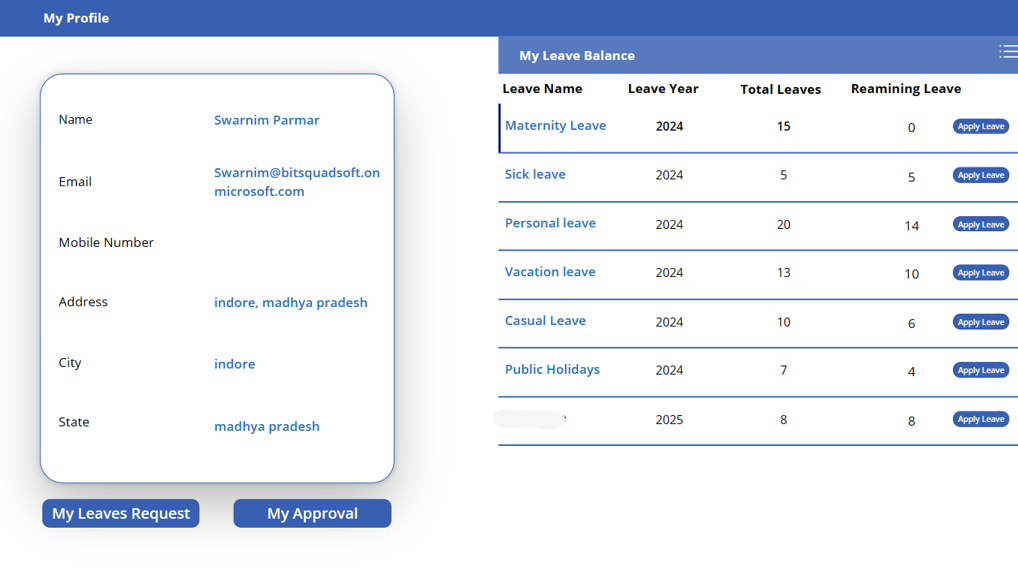
Task: Click the empty Mobile Number field
Action: tap(295, 243)
